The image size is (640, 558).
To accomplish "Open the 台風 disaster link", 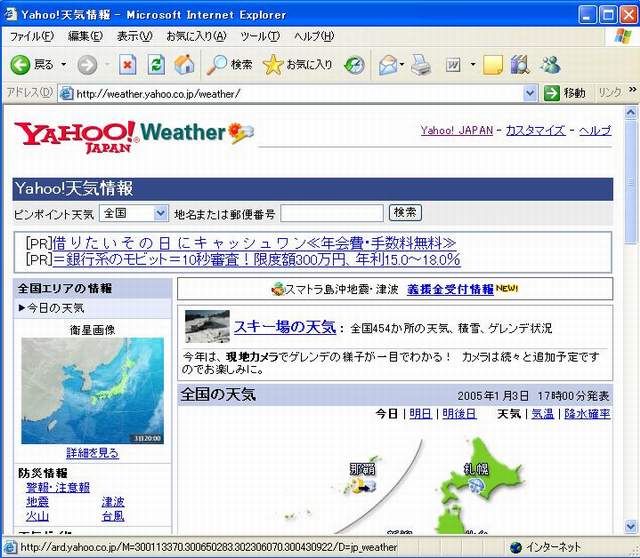I will tap(113, 516).
